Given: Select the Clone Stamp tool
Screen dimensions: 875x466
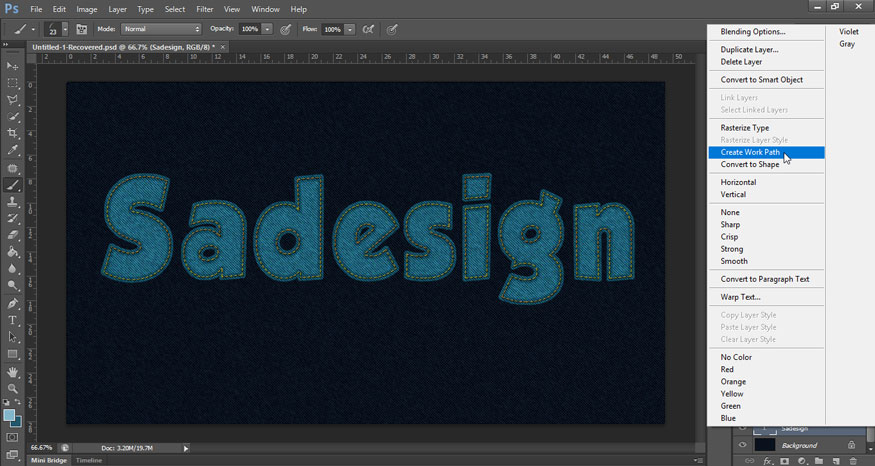Looking at the screenshot, I should point(12,202).
